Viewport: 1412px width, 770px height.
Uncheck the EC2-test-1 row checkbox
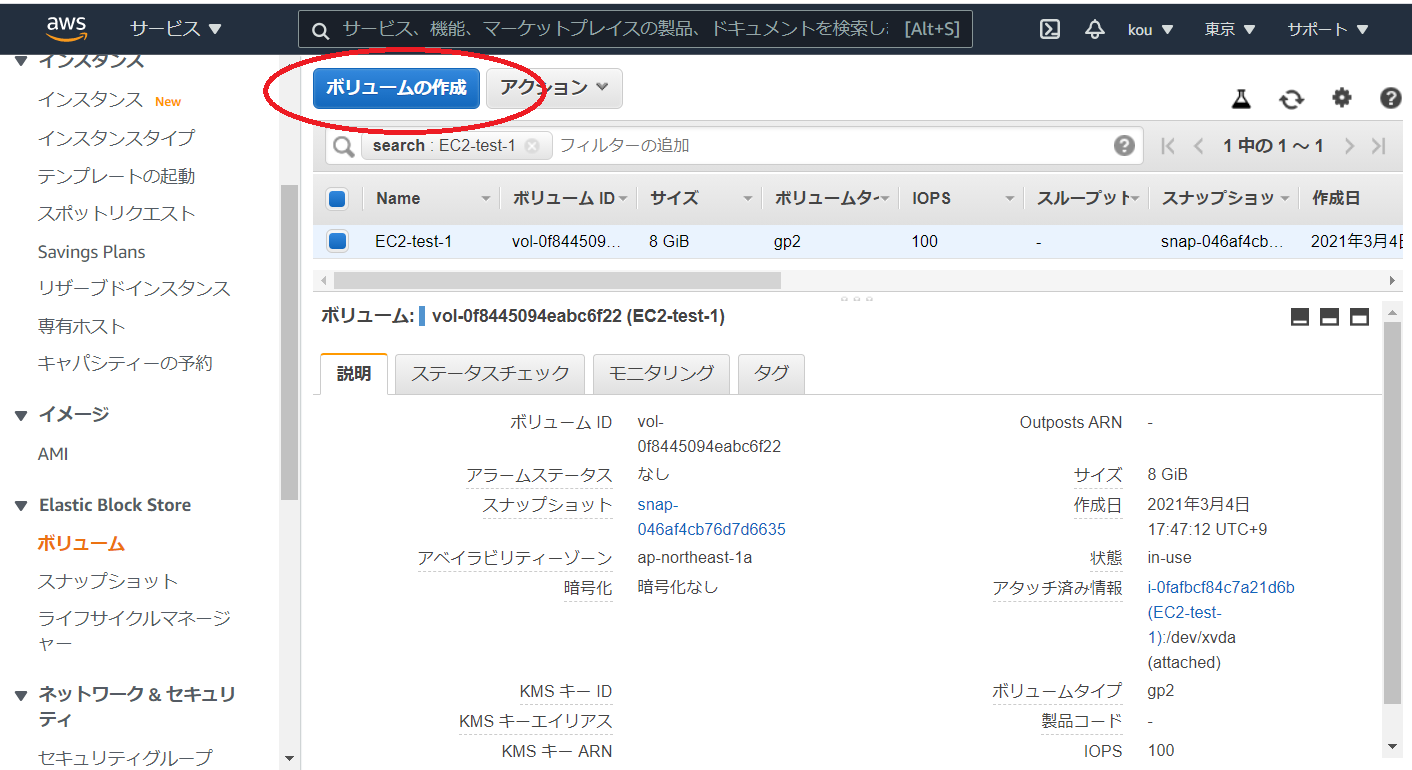pyautogui.click(x=337, y=241)
